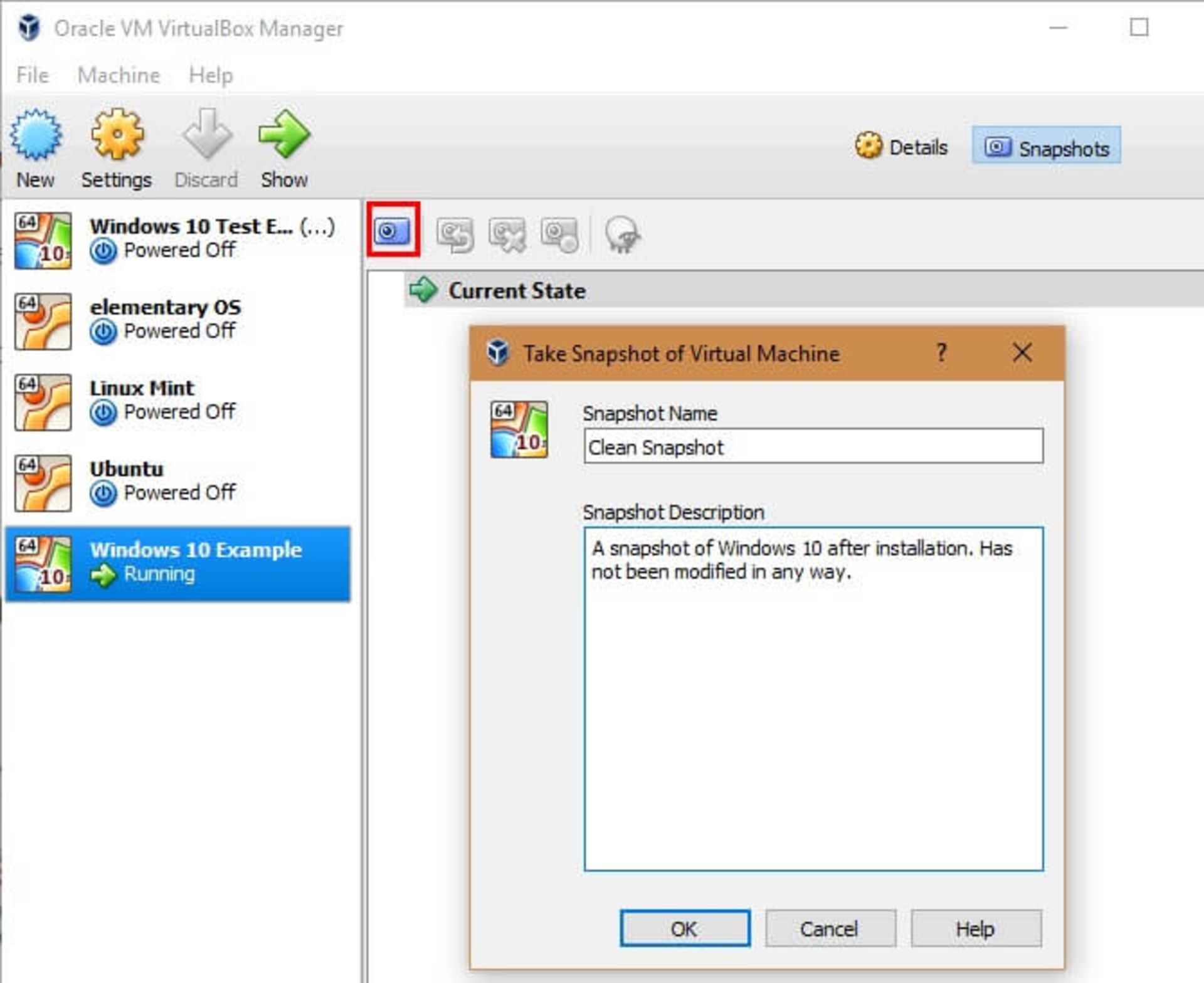Click the Show Snapshot Details icon
The image size is (1204, 983).
coord(559,234)
